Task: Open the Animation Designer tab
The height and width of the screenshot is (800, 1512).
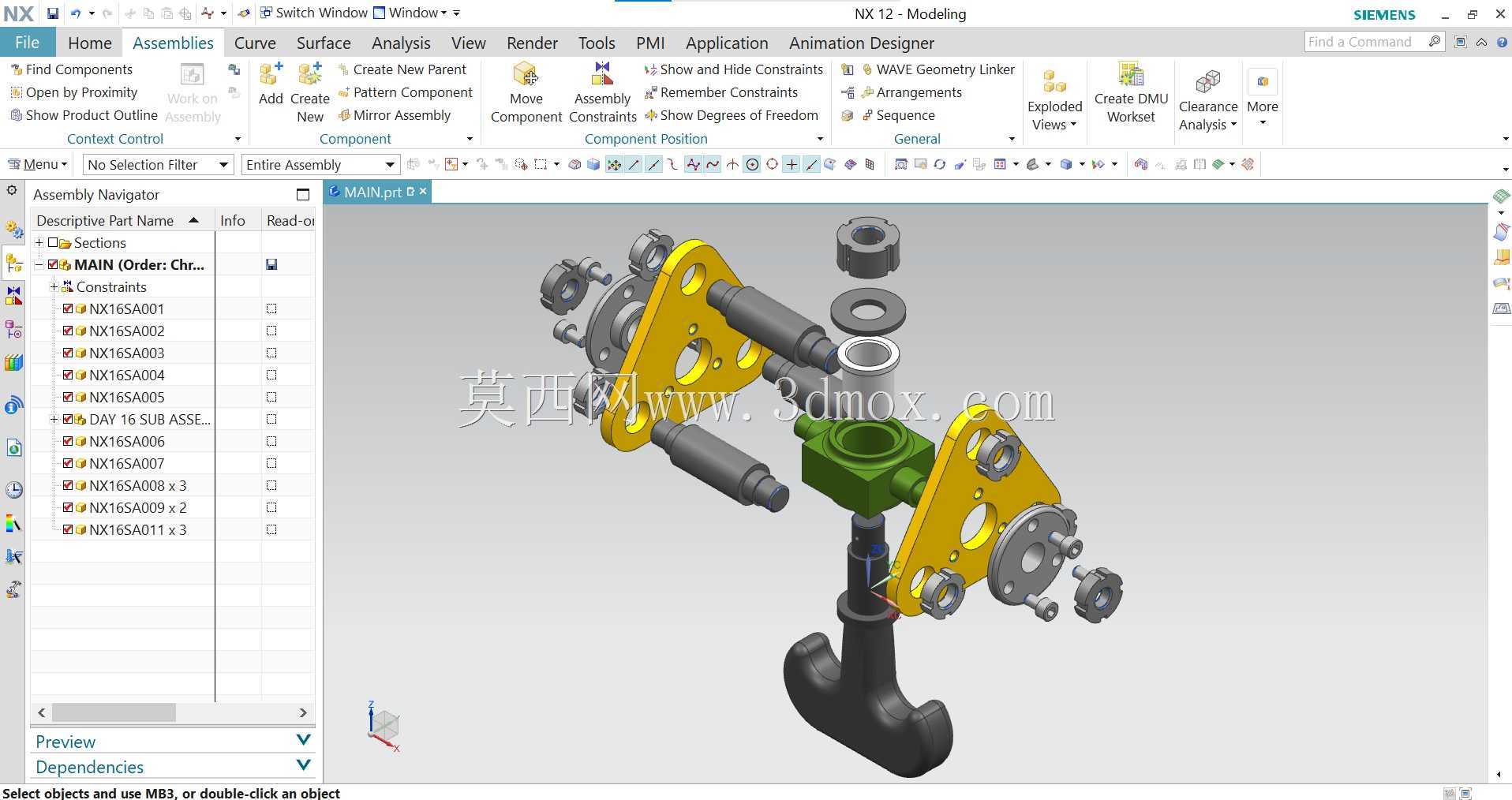Action: (861, 43)
